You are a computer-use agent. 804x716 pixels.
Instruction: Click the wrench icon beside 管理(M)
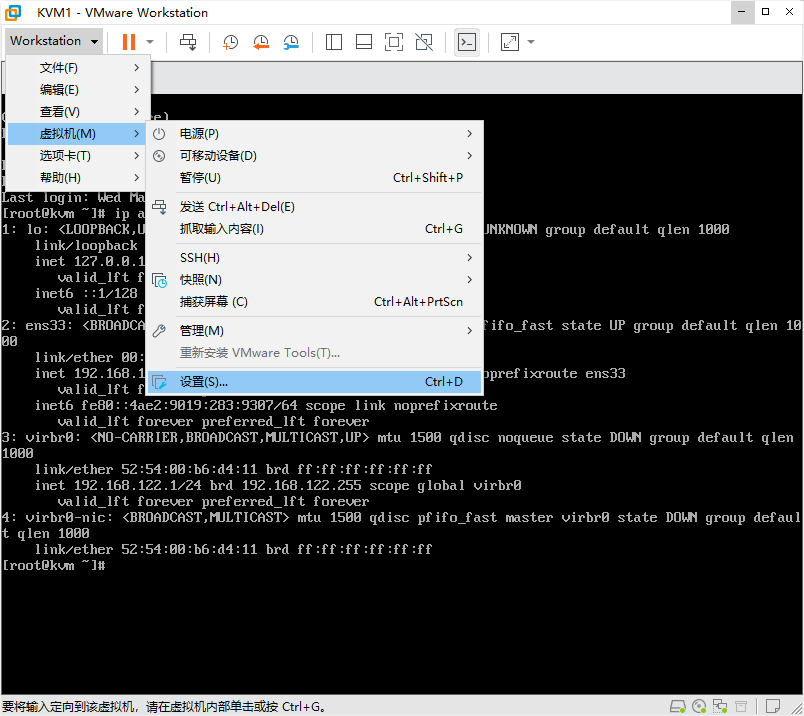point(159,331)
